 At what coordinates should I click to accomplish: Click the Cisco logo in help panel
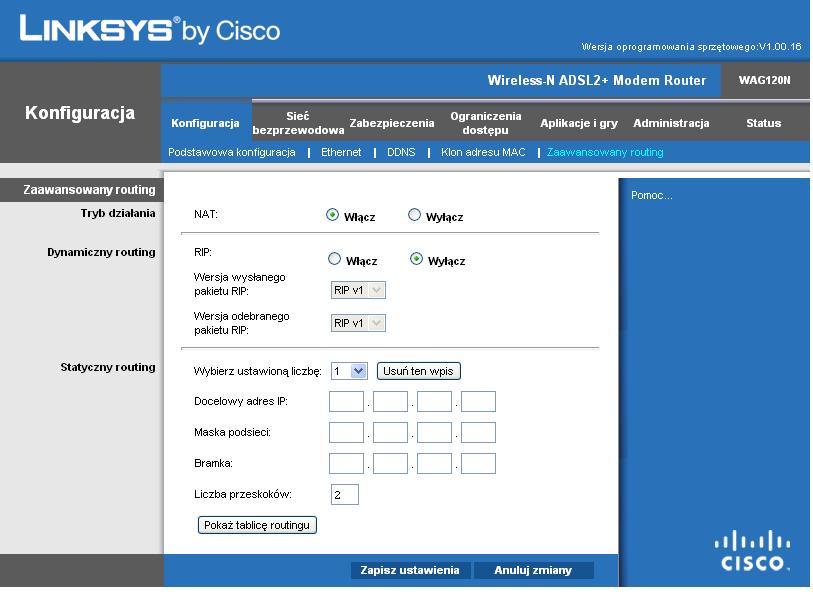[x=752, y=551]
